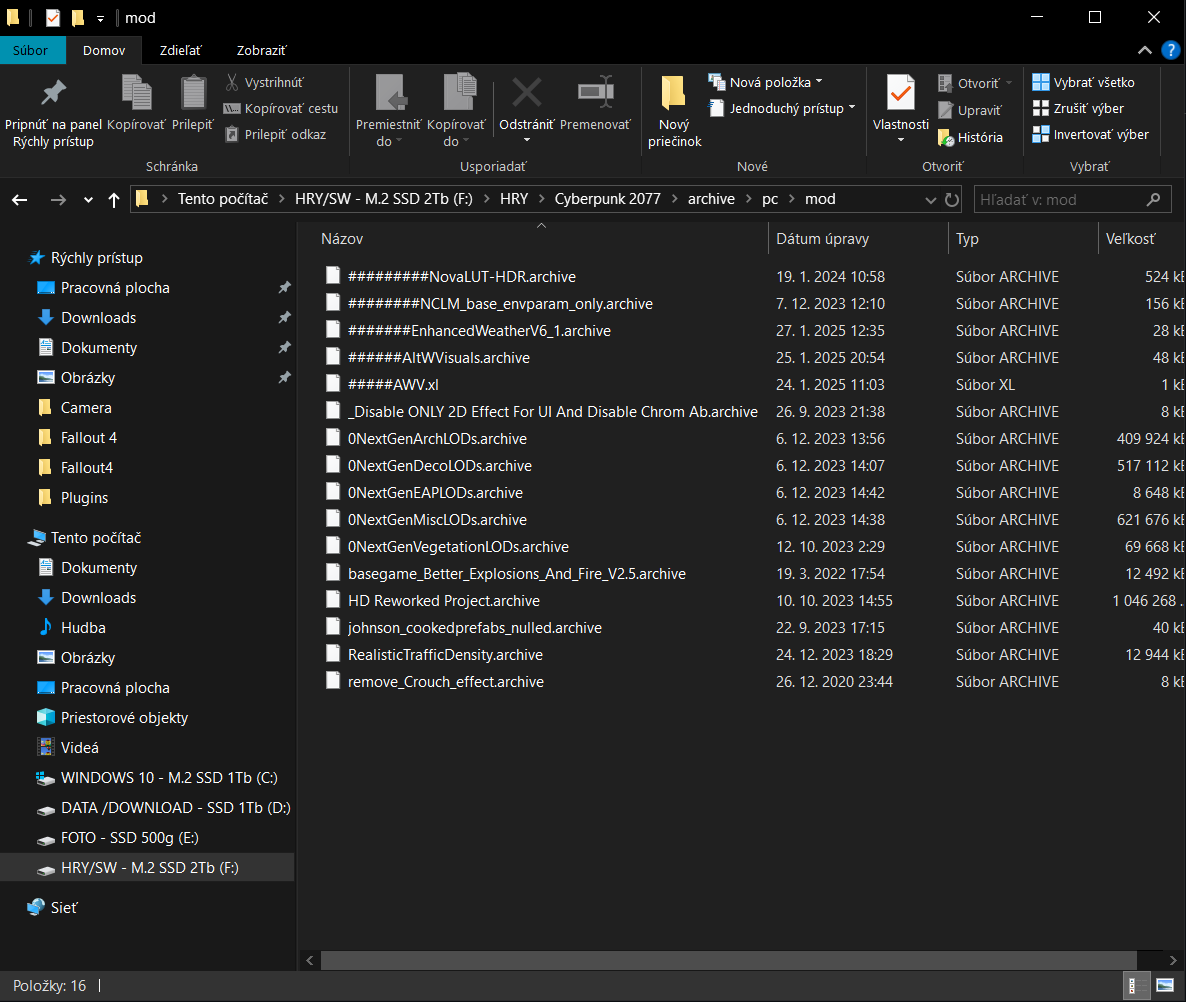The image size is (1186, 1002).
Task: Click the Premenovať icon
Action: [x=595, y=93]
